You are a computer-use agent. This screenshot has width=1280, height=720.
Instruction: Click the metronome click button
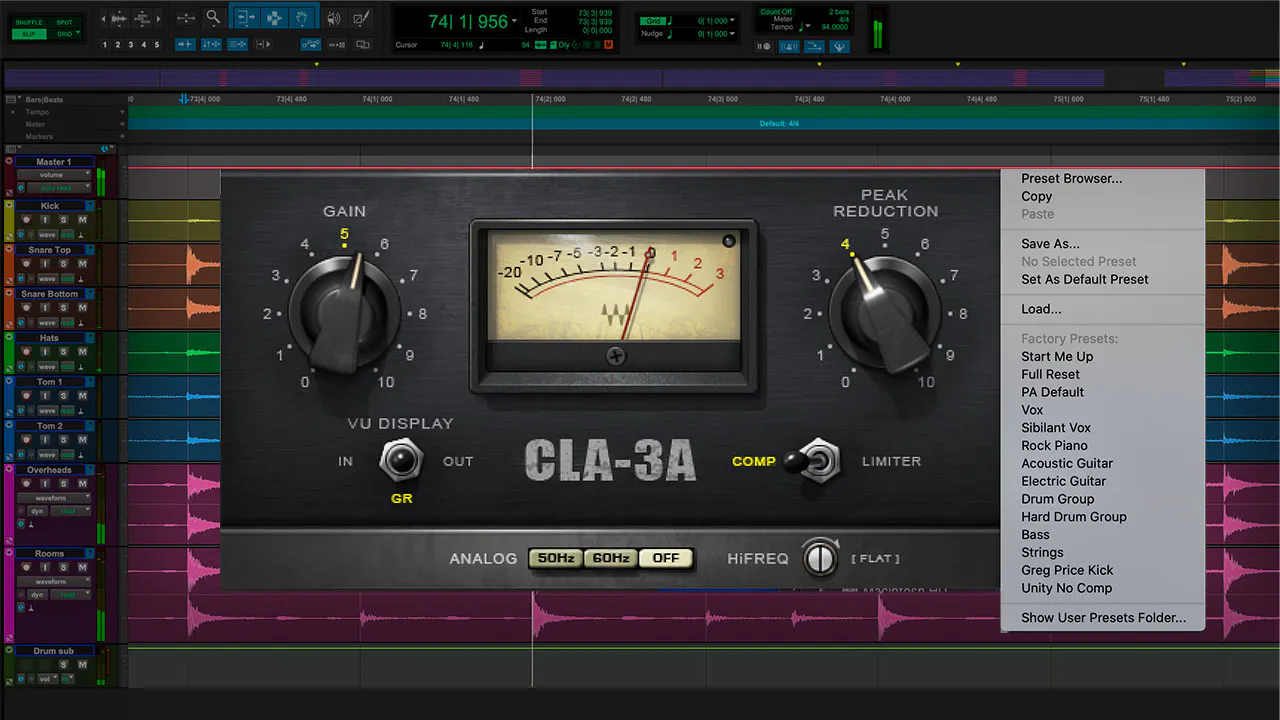[788, 46]
